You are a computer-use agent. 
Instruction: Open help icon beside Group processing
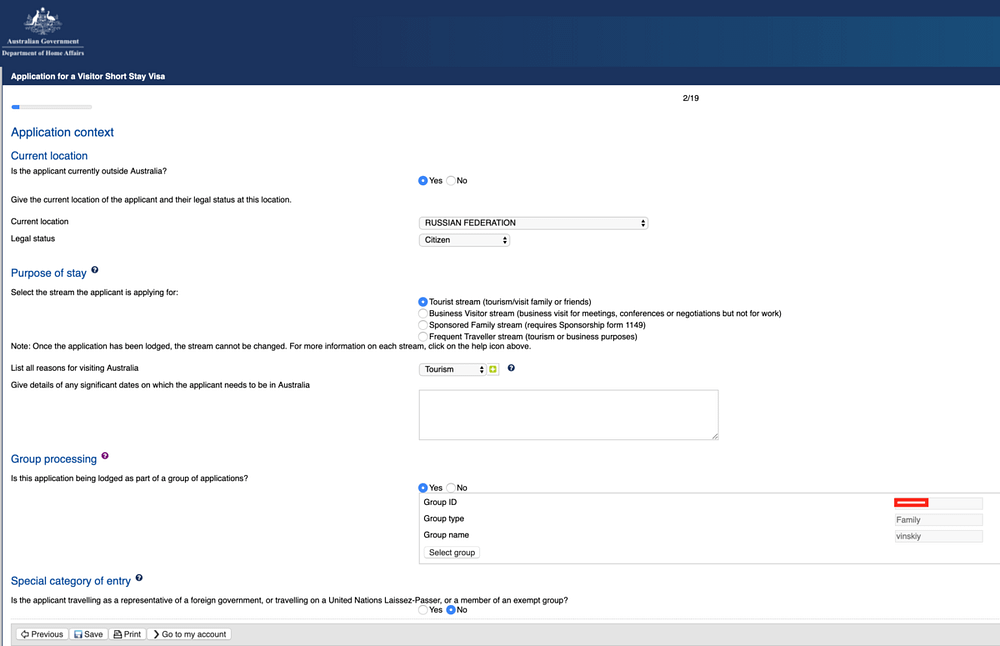105,456
